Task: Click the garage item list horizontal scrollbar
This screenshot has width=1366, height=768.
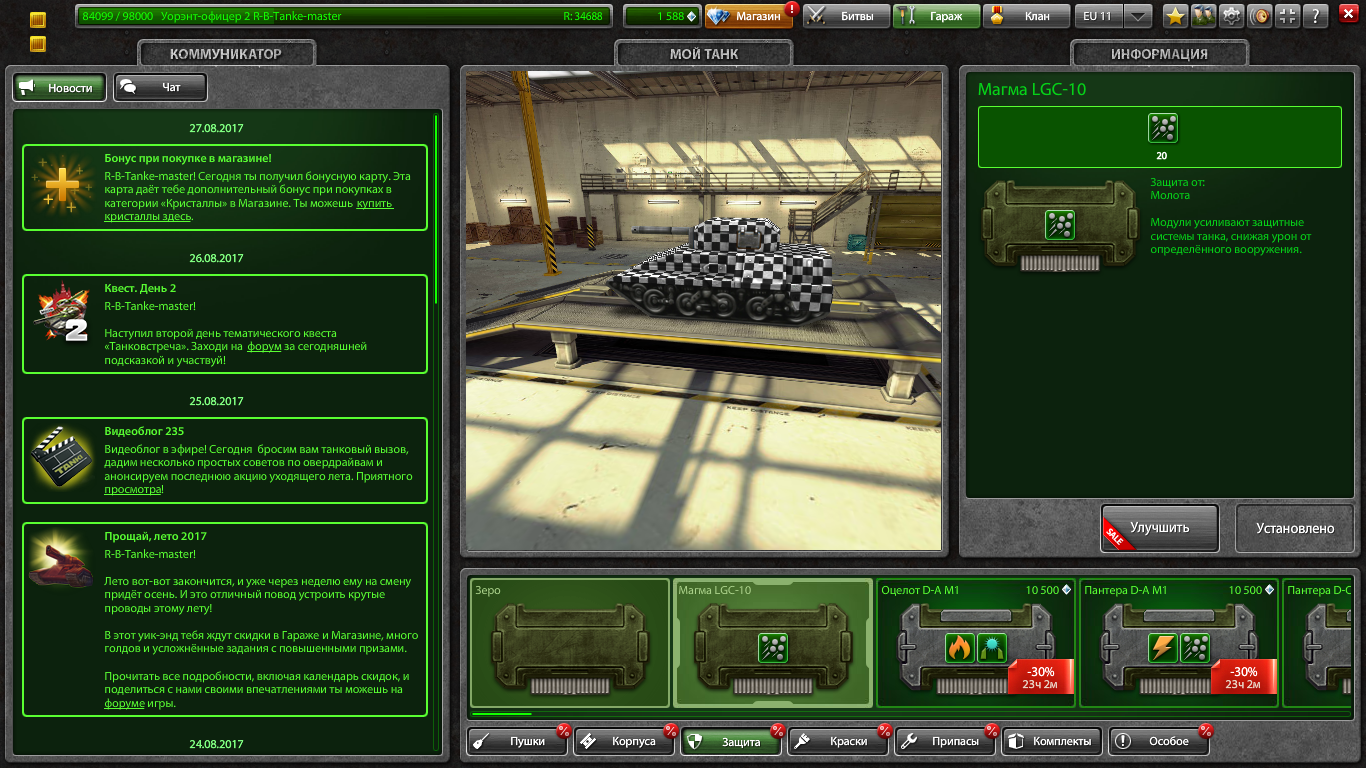Action: click(502, 714)
